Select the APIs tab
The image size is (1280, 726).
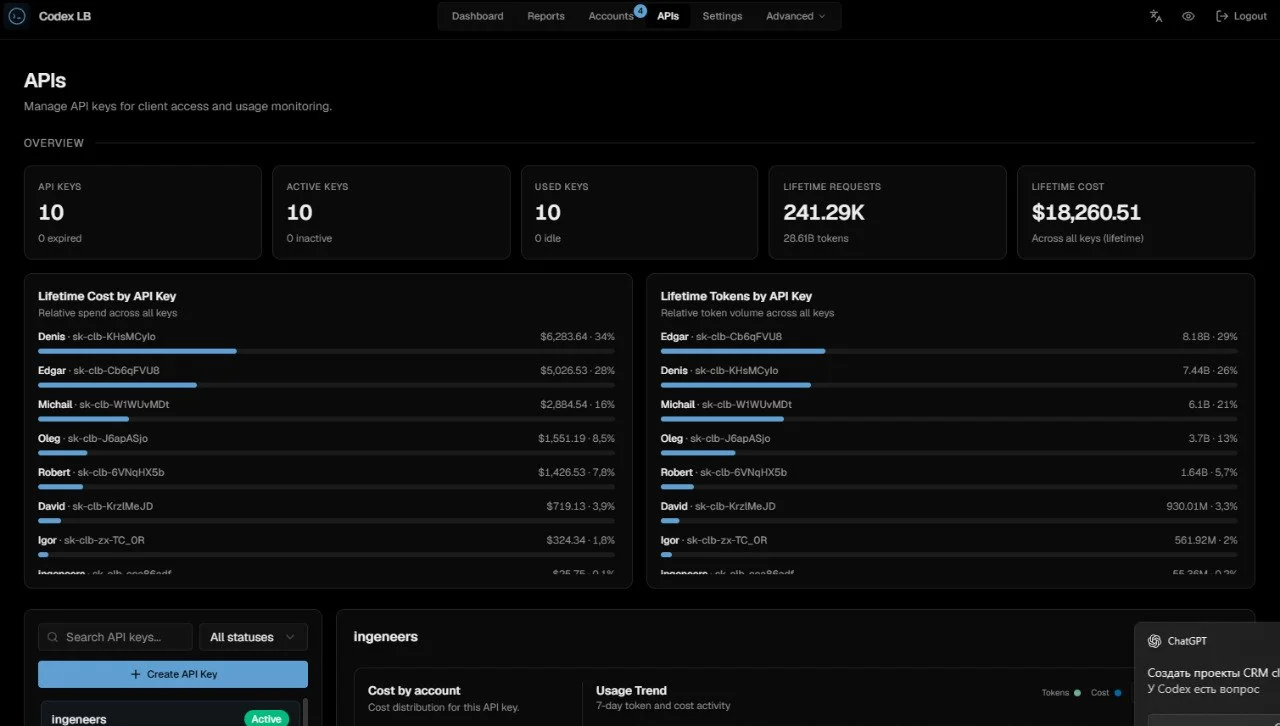tap(668, 16)
